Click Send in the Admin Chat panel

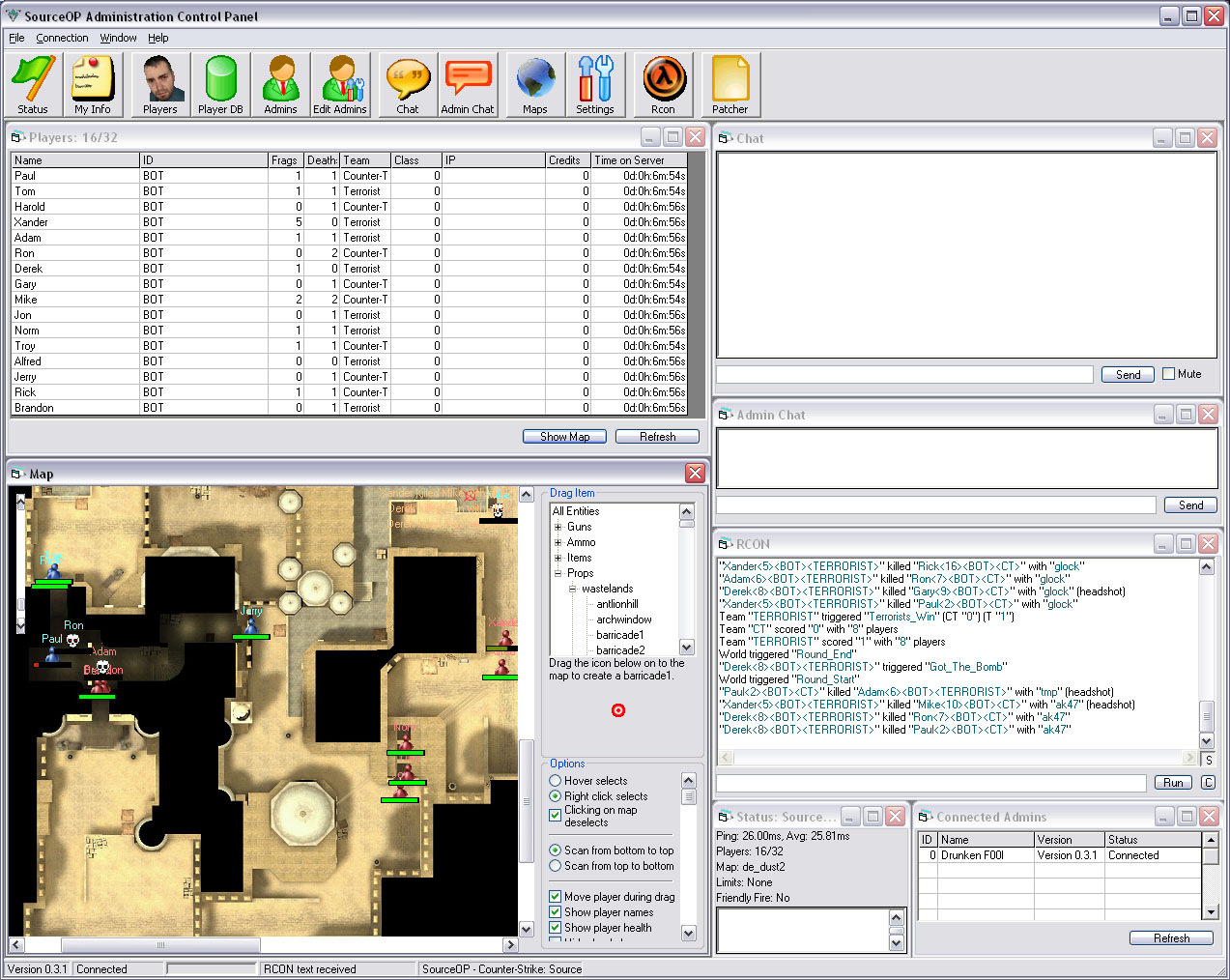click(x=1190, y=505)
